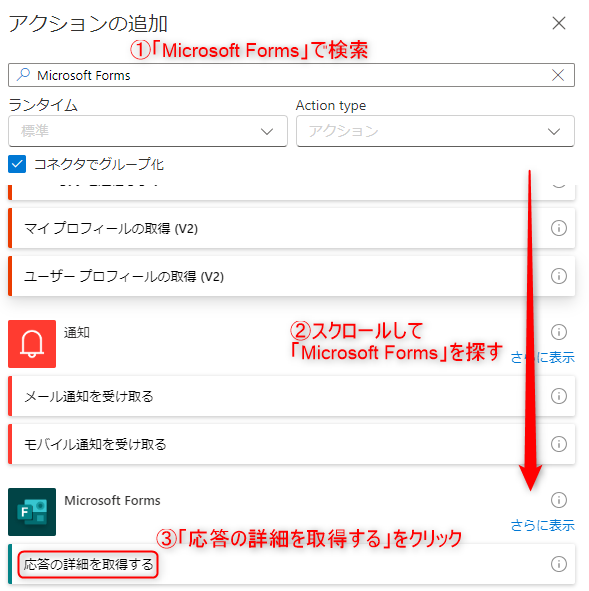Click the red 通知 bell connector icon
This screenshot has width=589, height=591.
(32, 344)
